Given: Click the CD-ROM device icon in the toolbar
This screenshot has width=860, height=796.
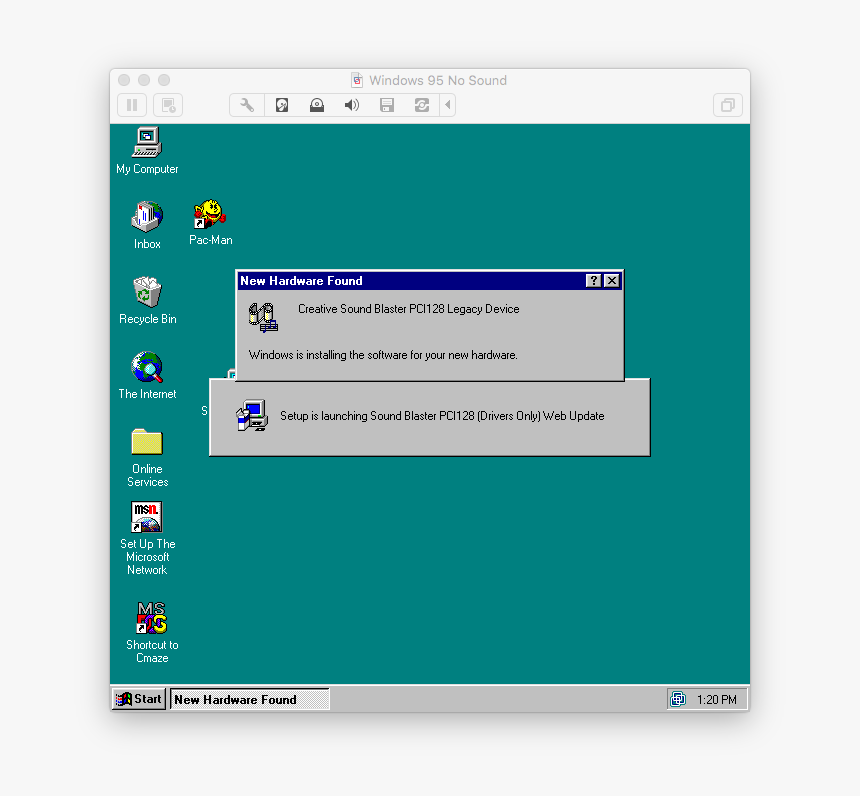Looking at the screenshot, I should tap(316, 104).
